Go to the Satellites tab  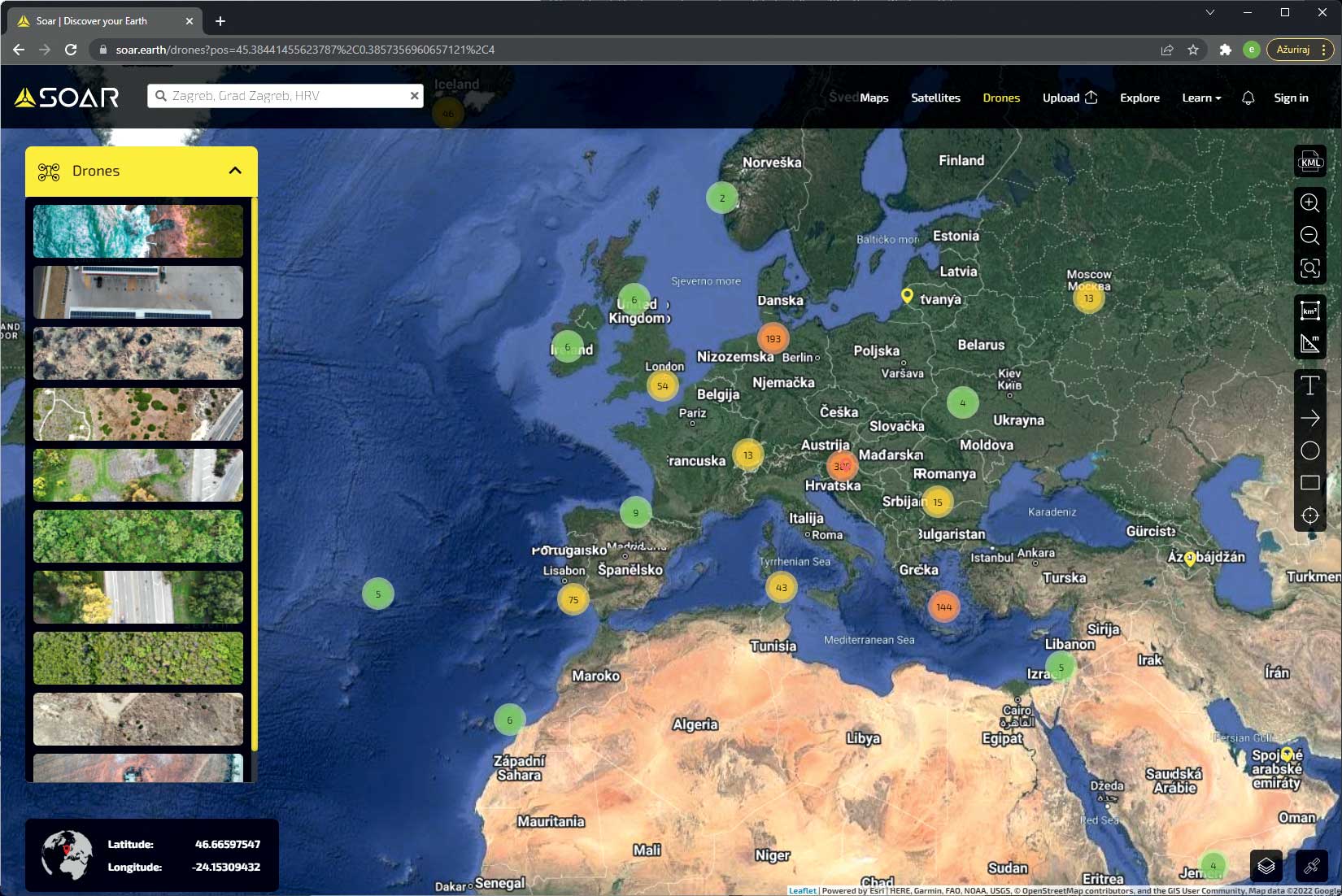pos(935,98)
